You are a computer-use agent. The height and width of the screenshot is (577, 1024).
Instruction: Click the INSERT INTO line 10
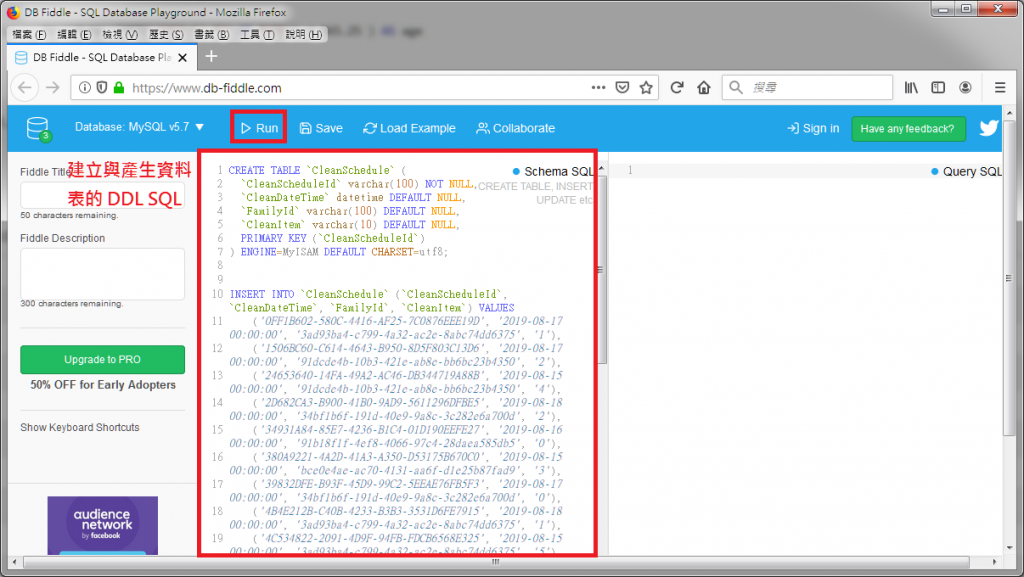[x=368, y=294]
